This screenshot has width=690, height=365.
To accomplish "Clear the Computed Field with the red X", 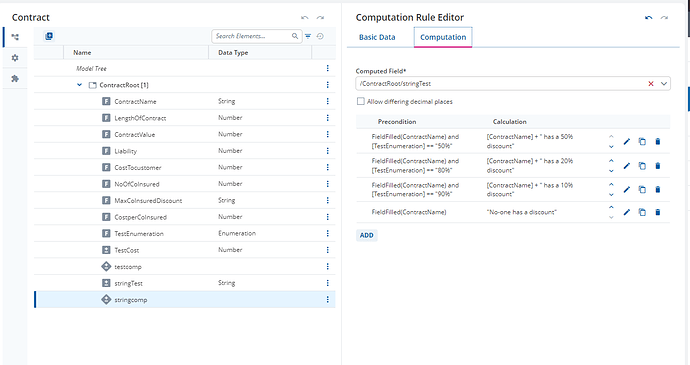I will point(651,84).
